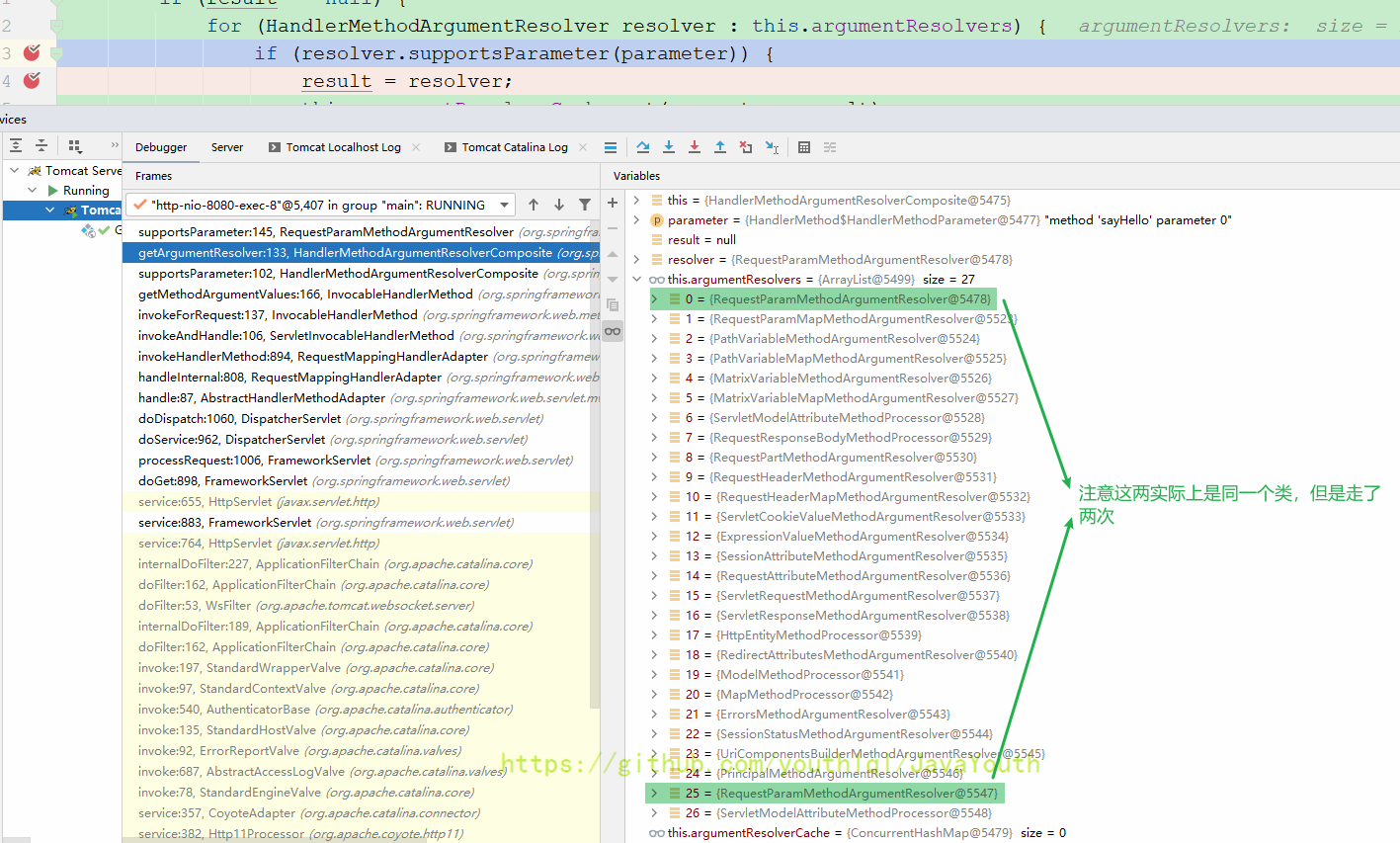Click the Step Out icon
Viewport: 1400px width, 843px height.
(x=720, y=147)
